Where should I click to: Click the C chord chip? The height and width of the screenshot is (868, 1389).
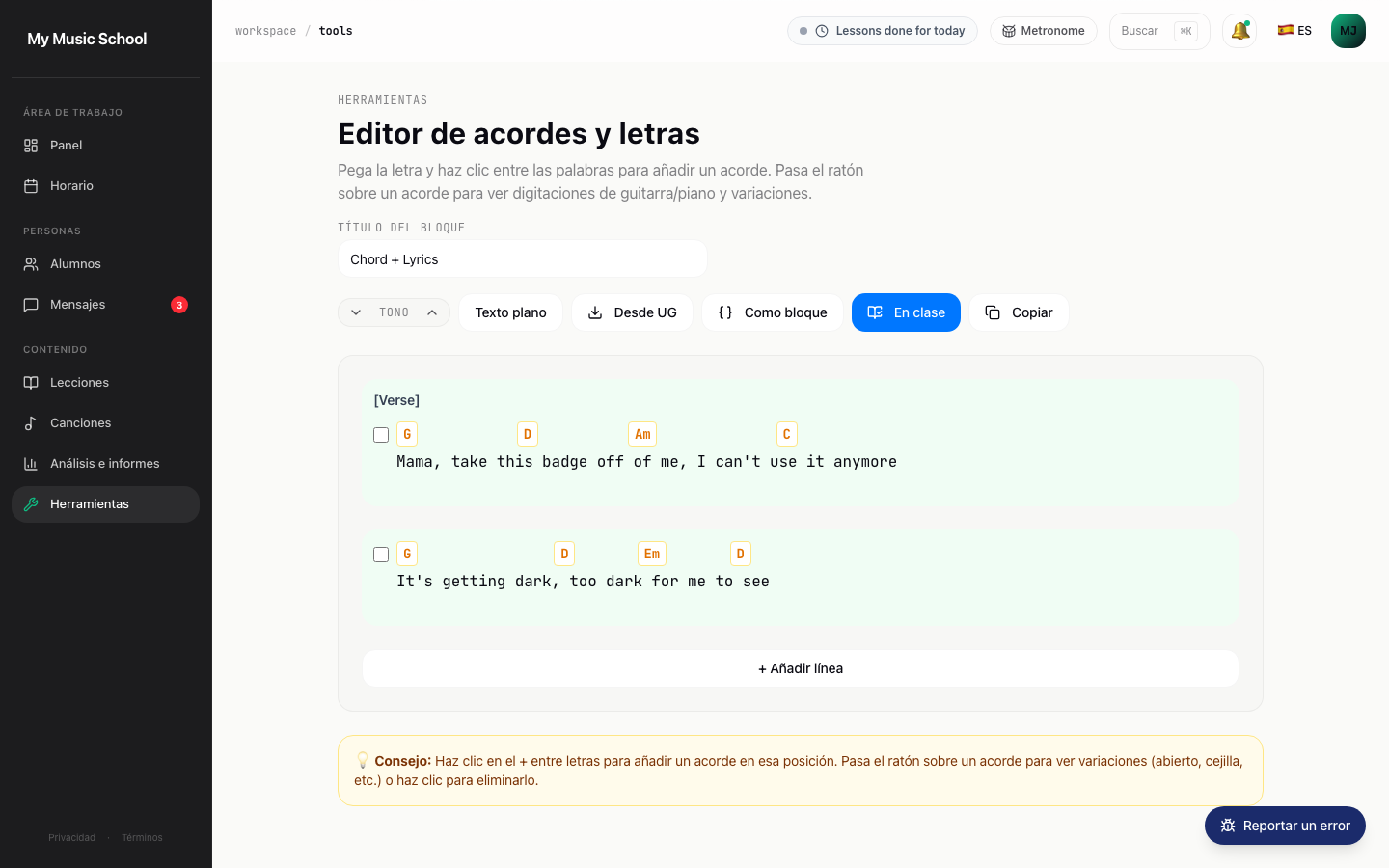point(787,435)
